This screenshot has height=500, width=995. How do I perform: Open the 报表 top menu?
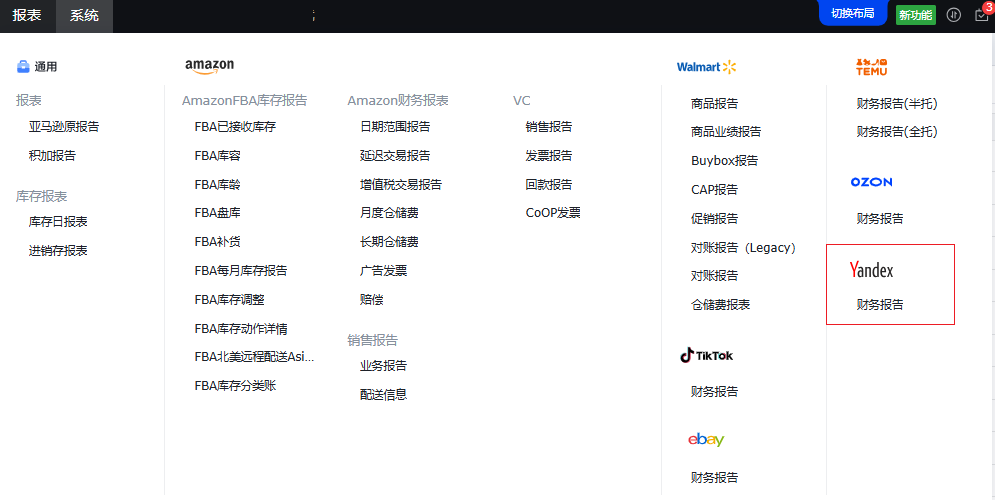(27, 15)
